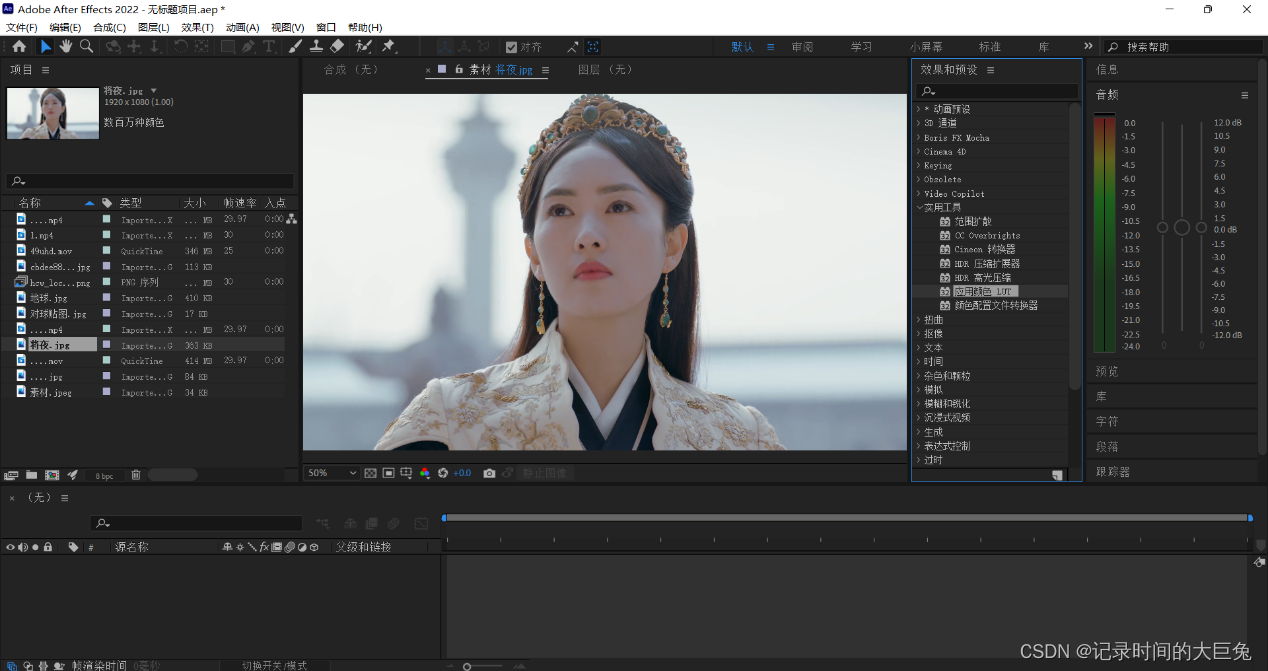Expand the 模糊和锐化 category
1268x671 pixels.
918,403
